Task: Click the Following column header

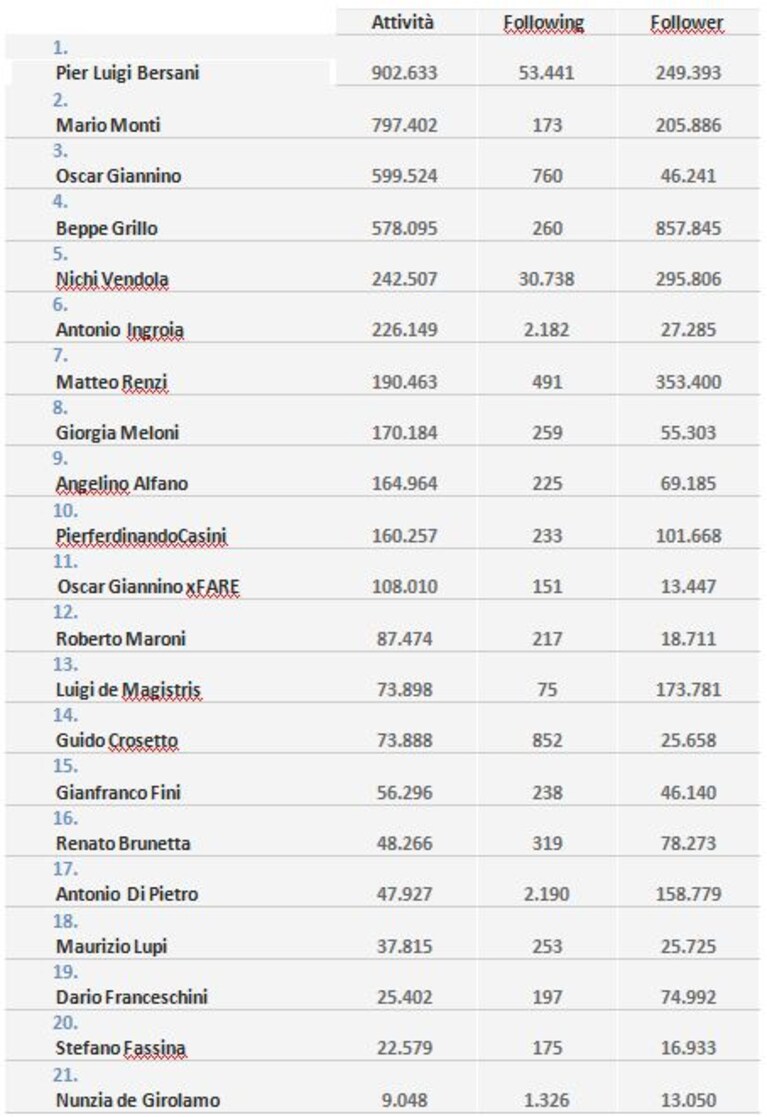Action: pyautogui.click(x=544, y=23)
